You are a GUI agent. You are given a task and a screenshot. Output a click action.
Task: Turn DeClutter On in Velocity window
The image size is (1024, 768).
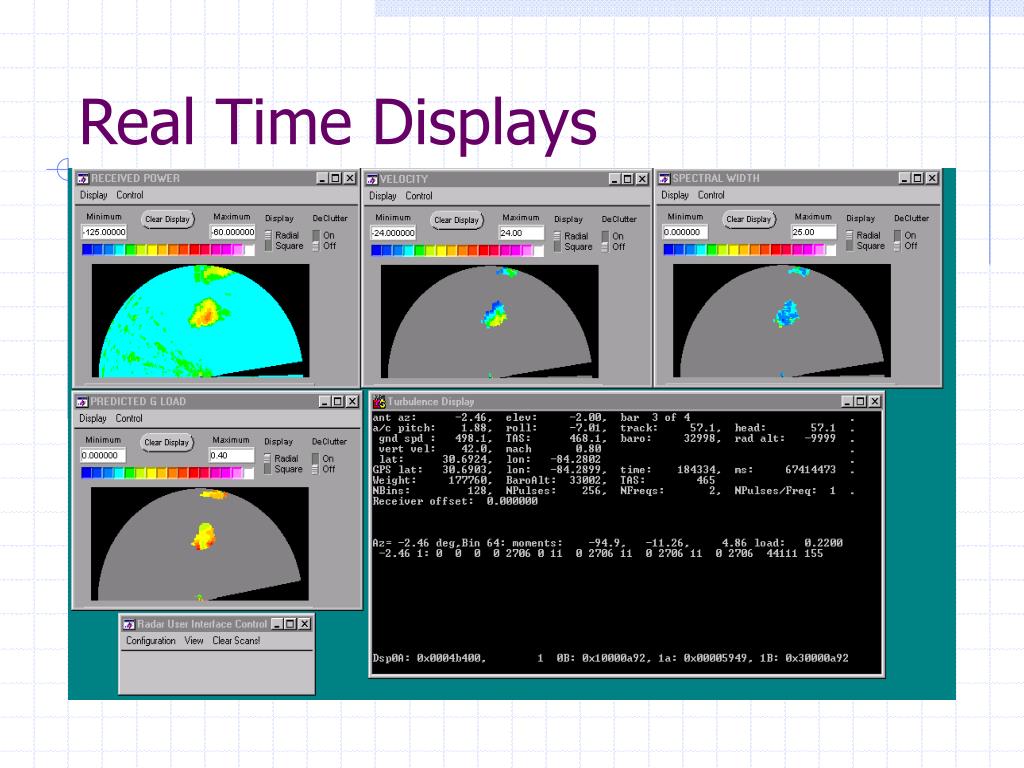click(x=605, y=236)
